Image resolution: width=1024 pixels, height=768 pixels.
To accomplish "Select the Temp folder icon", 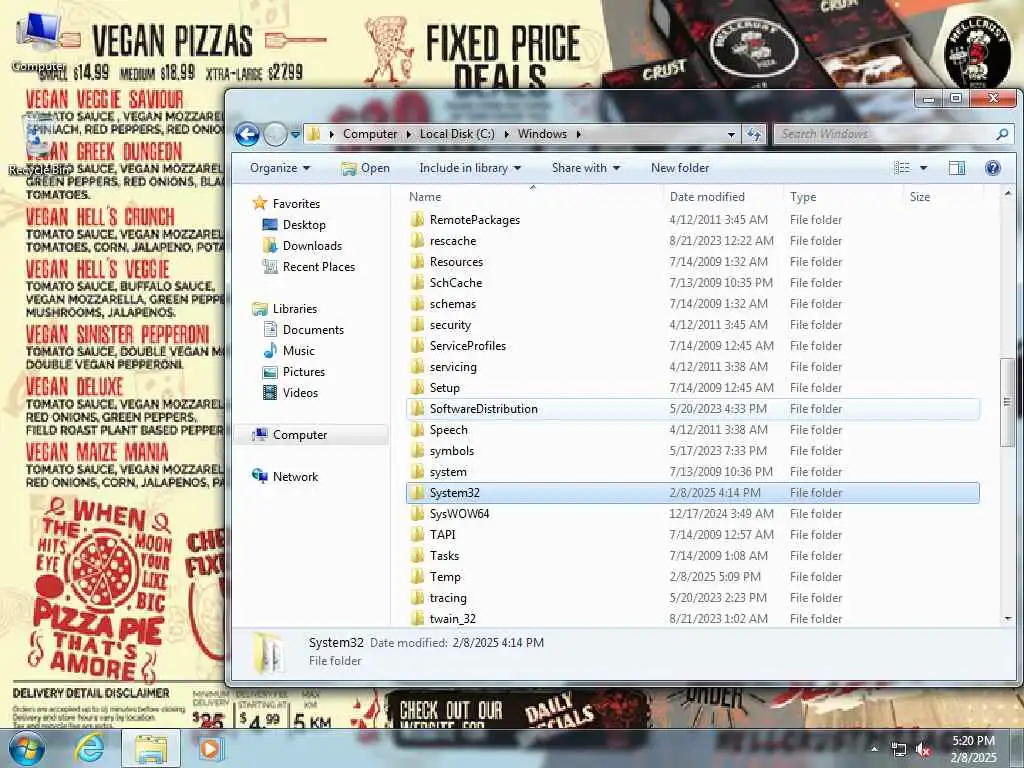I will click(417, 577).
